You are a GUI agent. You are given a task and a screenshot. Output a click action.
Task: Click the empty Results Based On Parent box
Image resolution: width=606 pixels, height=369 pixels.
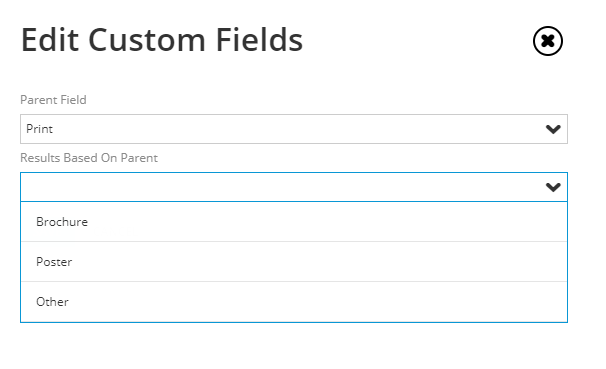pos(294,187)
